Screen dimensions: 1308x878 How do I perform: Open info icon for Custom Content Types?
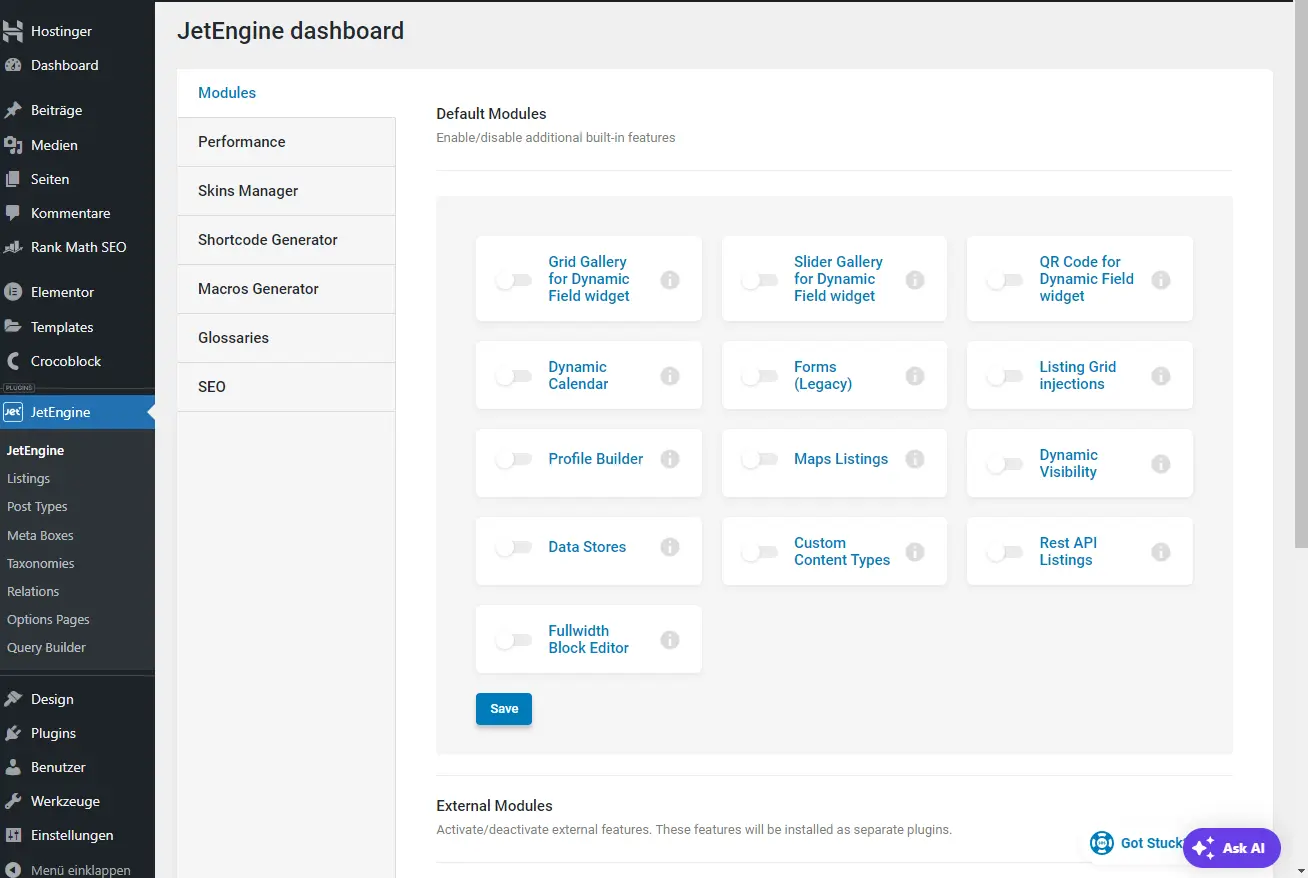click(x=915, y=552)
